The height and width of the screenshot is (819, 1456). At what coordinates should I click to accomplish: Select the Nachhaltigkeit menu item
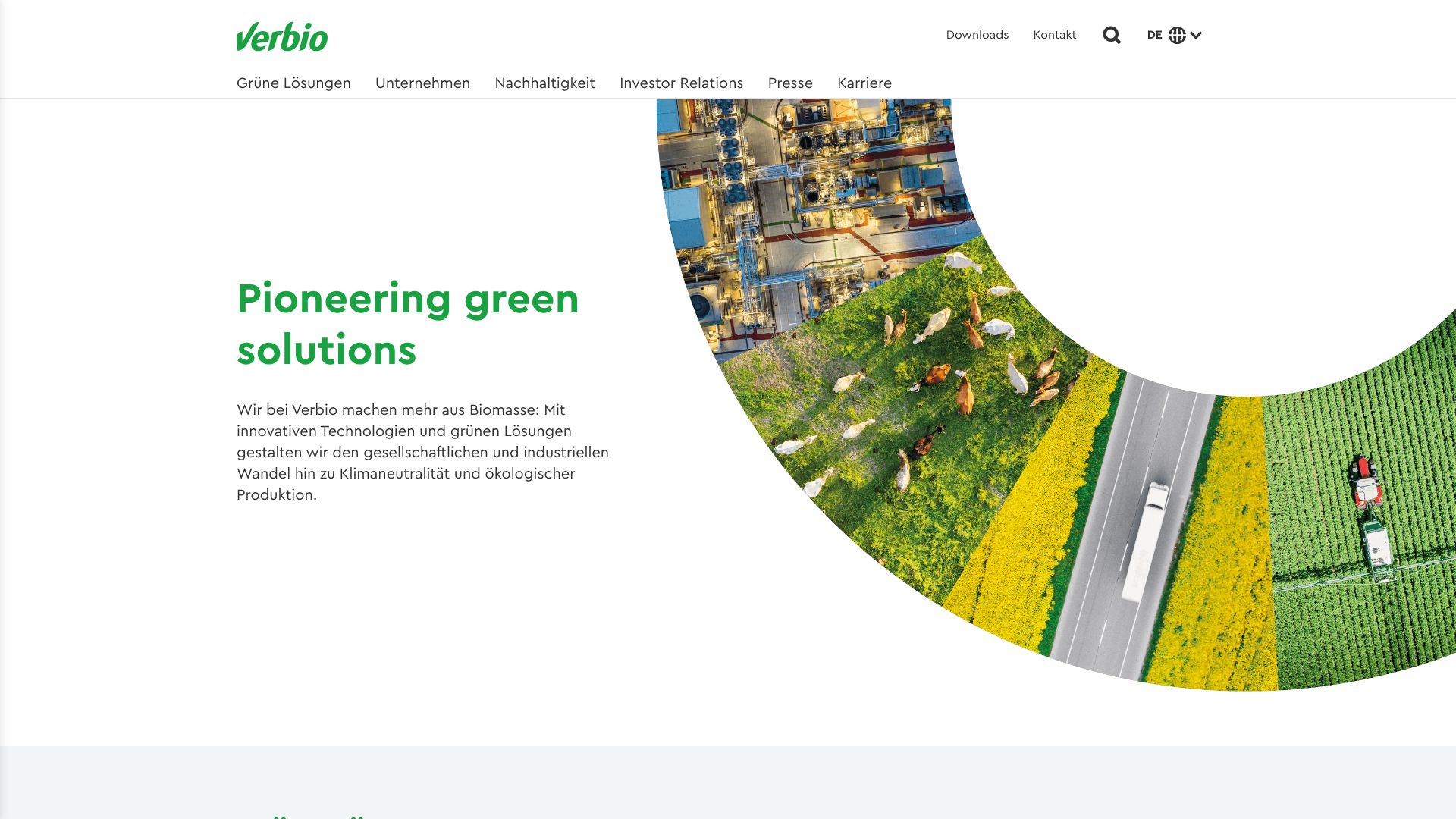[544, 83]
